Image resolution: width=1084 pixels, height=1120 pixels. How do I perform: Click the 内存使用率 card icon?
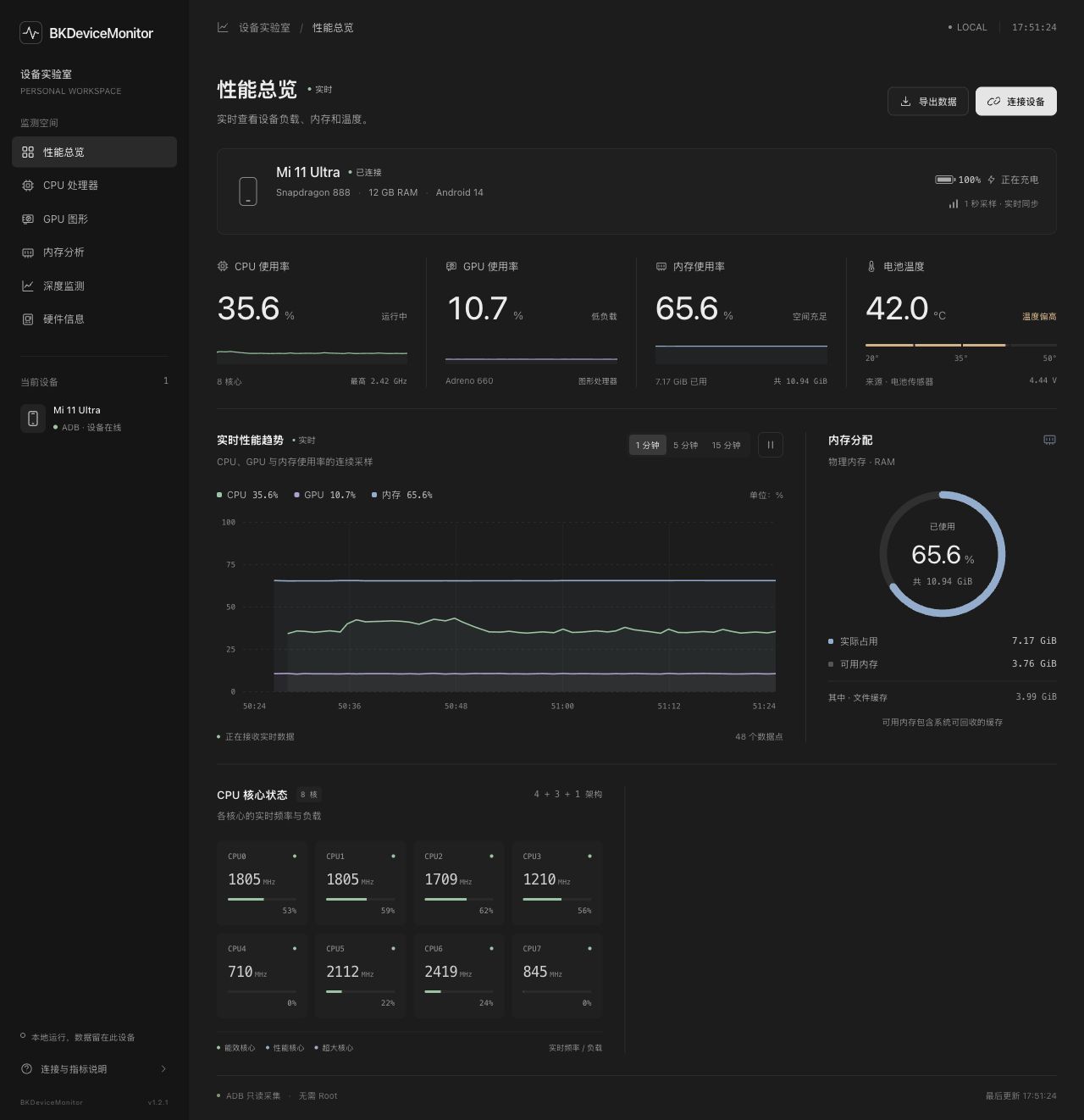(x=661, y=266)
